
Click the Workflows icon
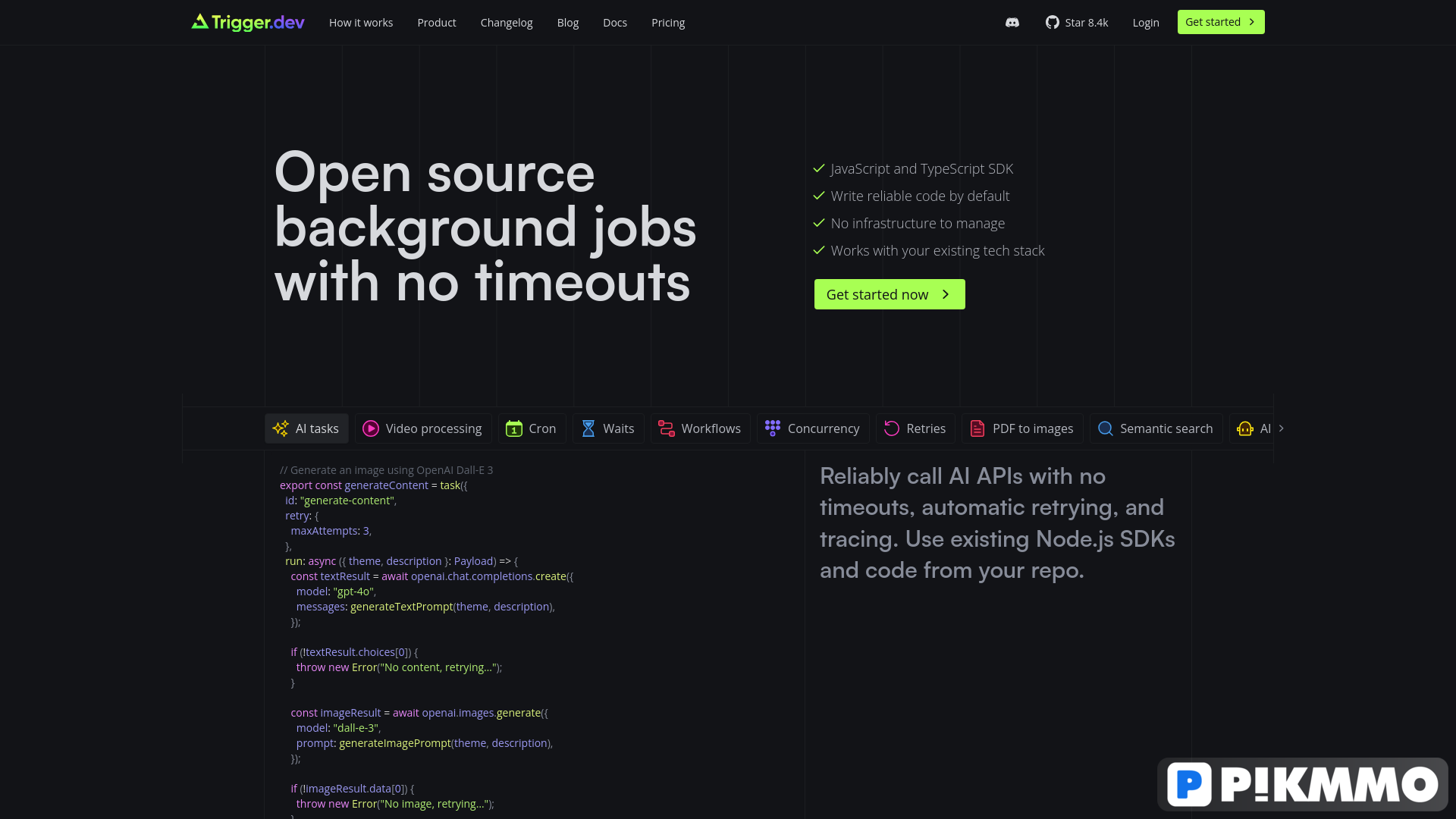[x=667, y=428]
